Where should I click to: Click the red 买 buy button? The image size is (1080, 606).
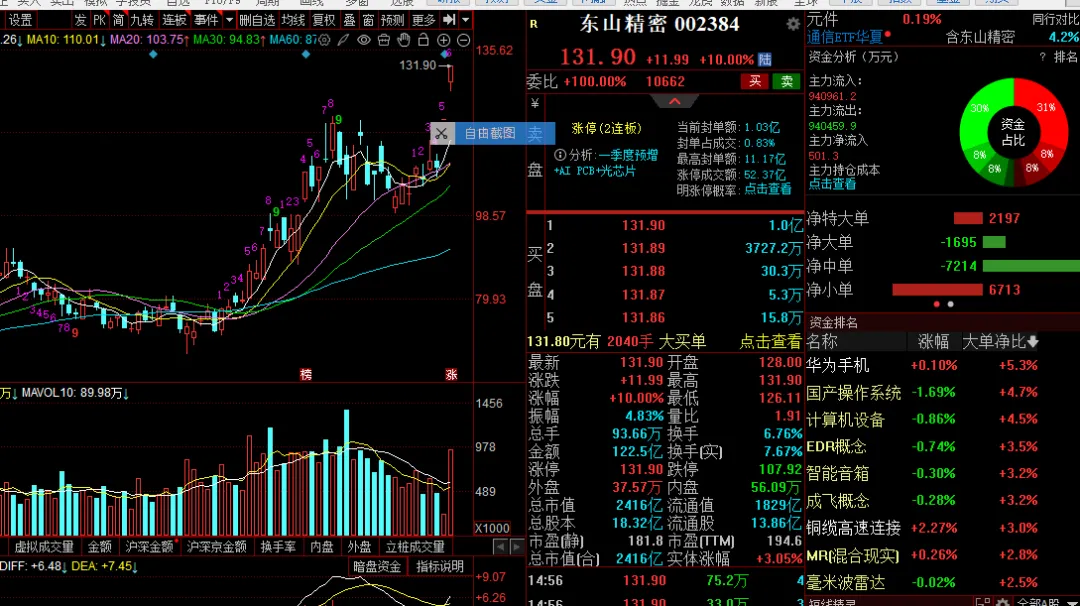pos(755,81)
